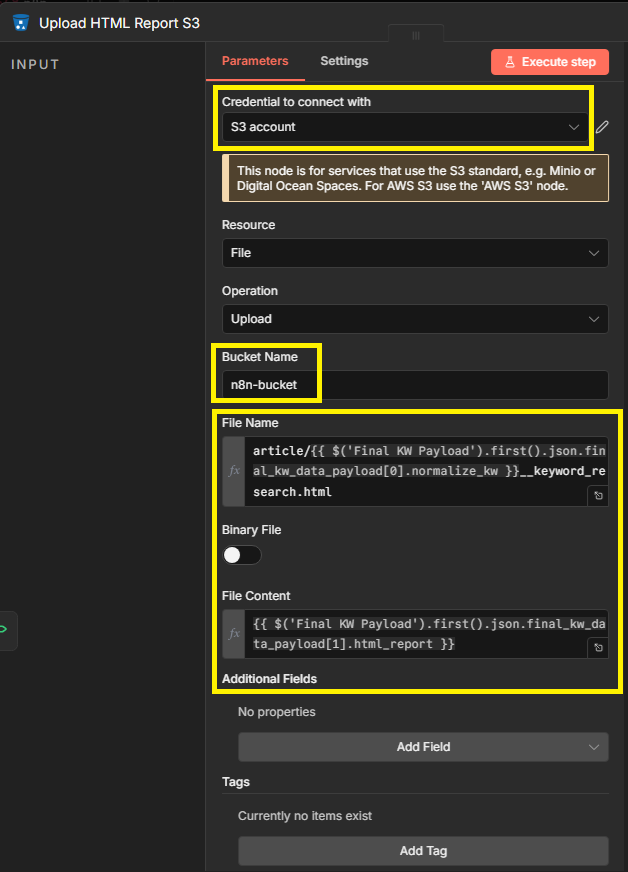The image size is (628, 872).
Task: Click the fx icon beside File Name
Action: tap(234, 471)
